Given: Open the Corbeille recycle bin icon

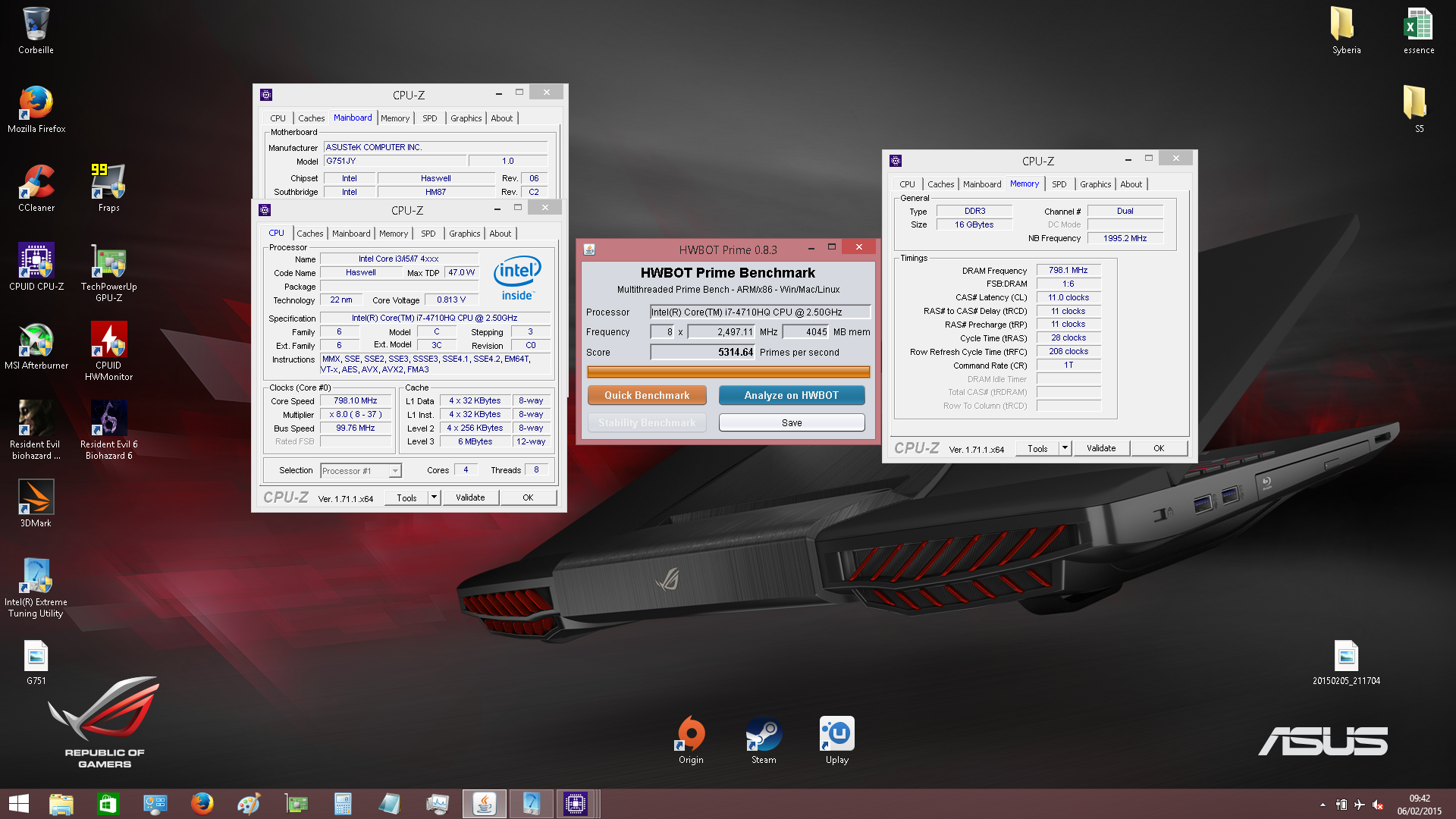Looking at the screenshot, I should click(x=36, y=31).
